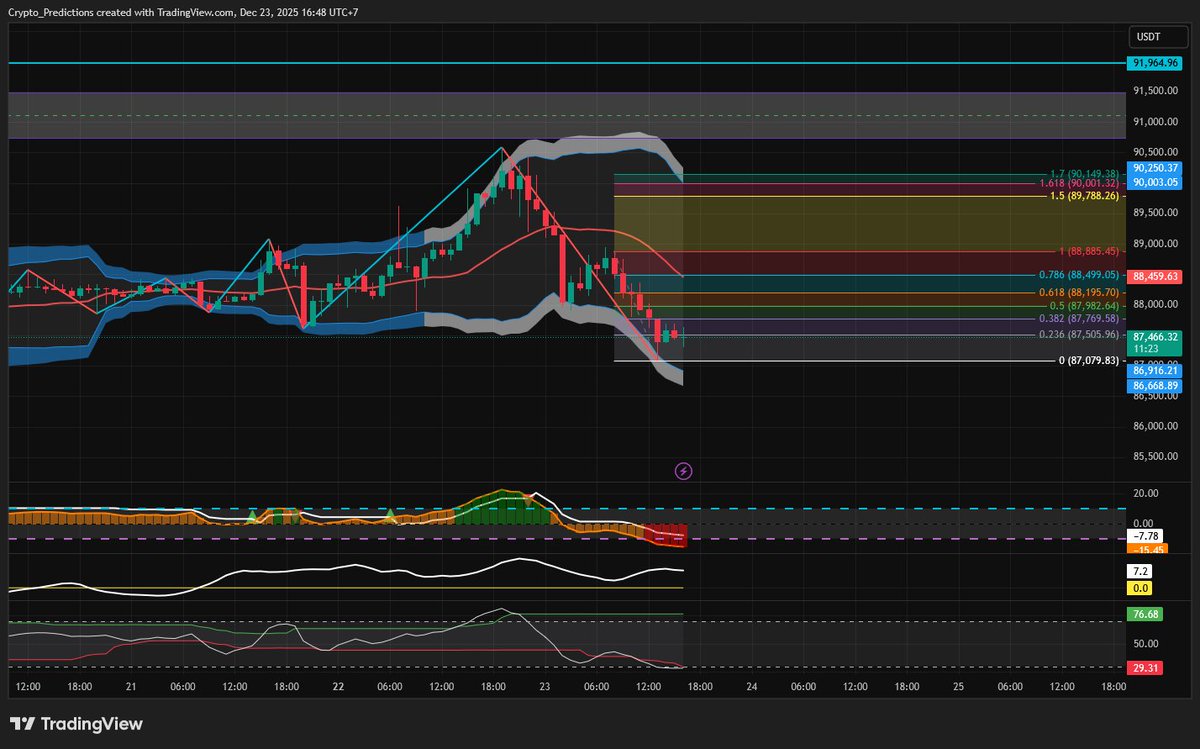
Task: Click the 90,250.37 blue price label
Action: (x=1153, y=168)
